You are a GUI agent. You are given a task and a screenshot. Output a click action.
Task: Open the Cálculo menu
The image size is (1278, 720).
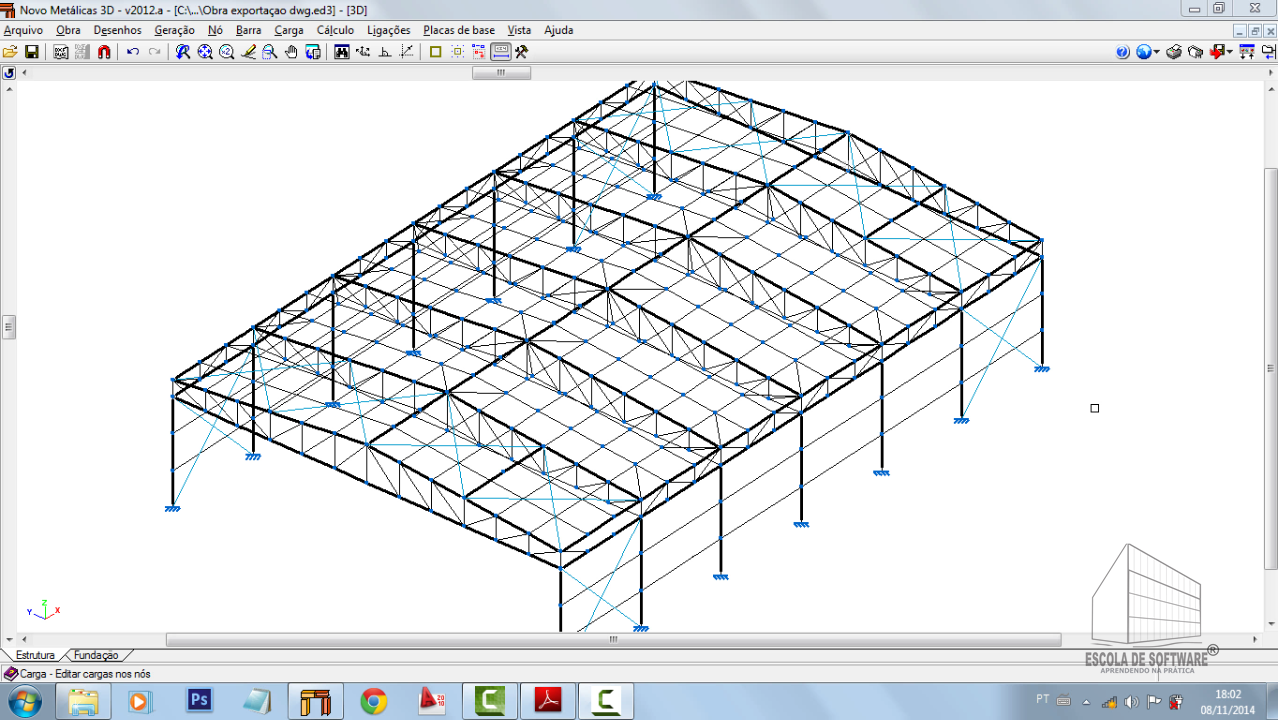click(335, 30)
